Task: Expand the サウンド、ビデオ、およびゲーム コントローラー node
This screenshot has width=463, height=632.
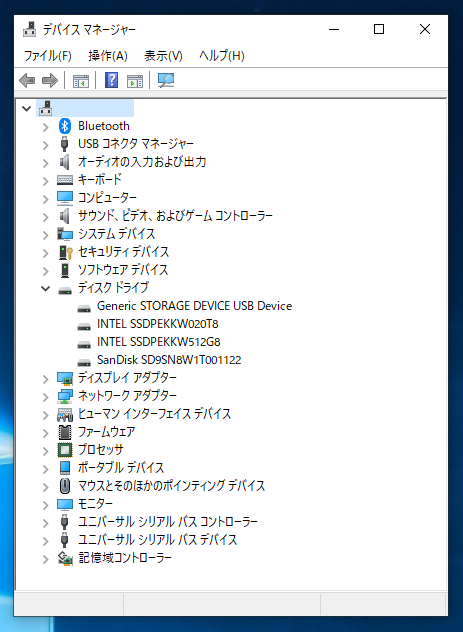Action: [46, 217]
